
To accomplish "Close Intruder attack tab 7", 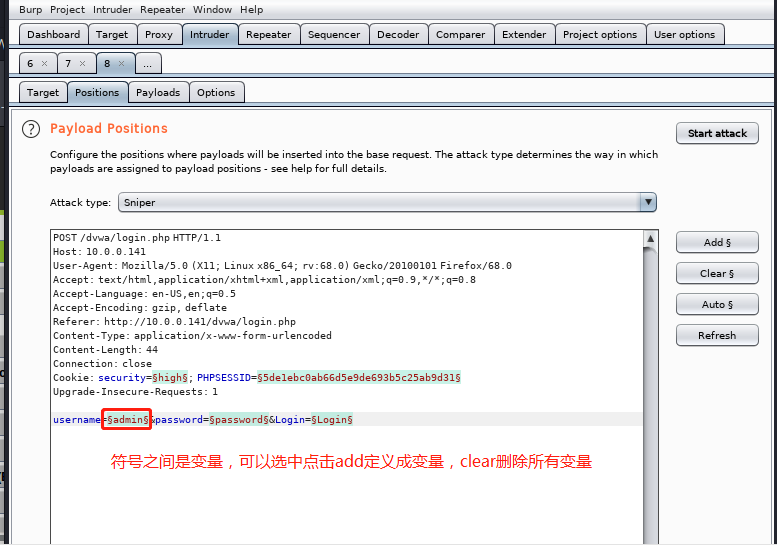I will point(83,63).
